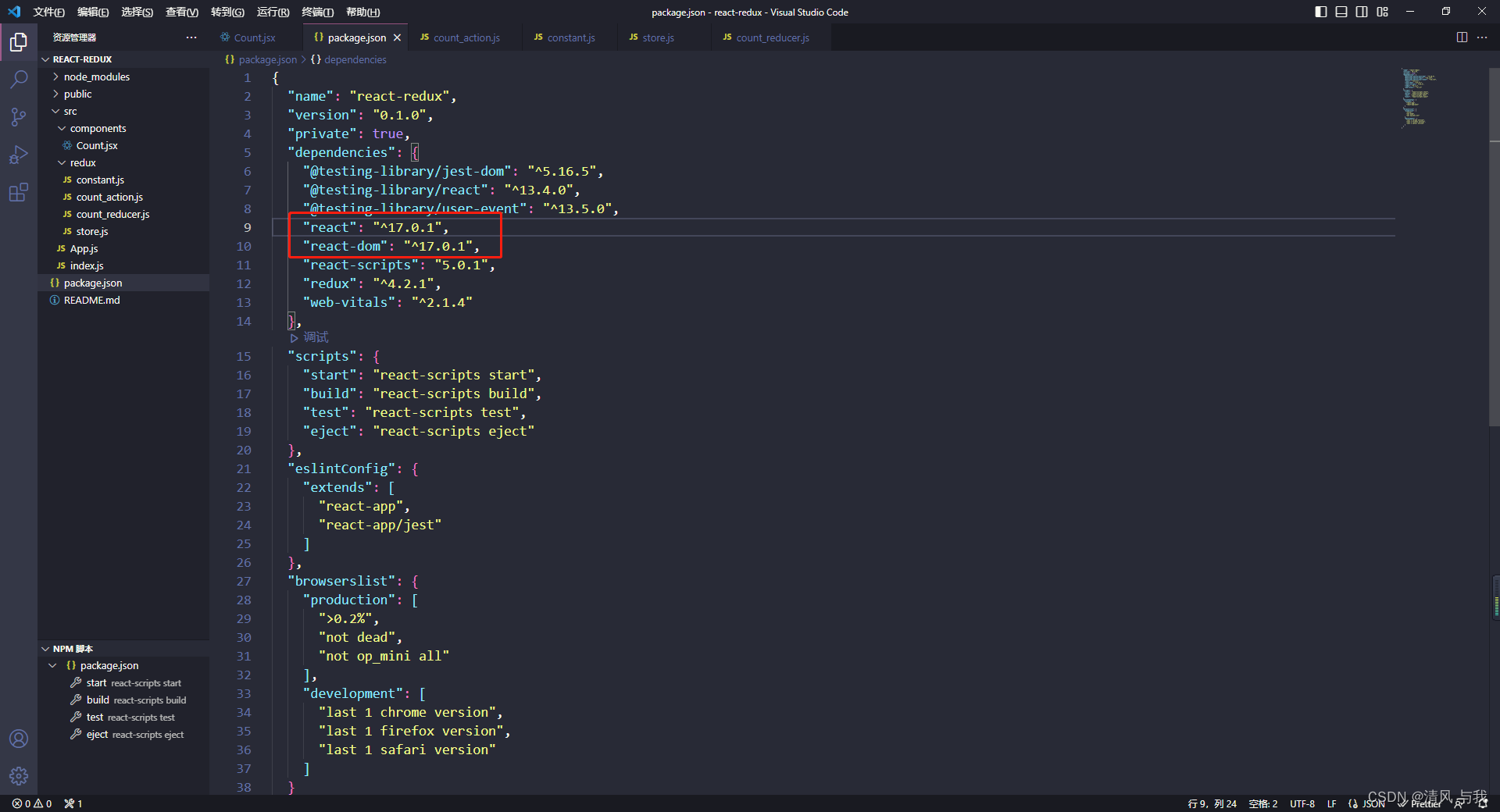Image resolution: width=1500 pixels, height=812 pixels.
Task: Open the Terminal menu
Action: coord(317,12)
